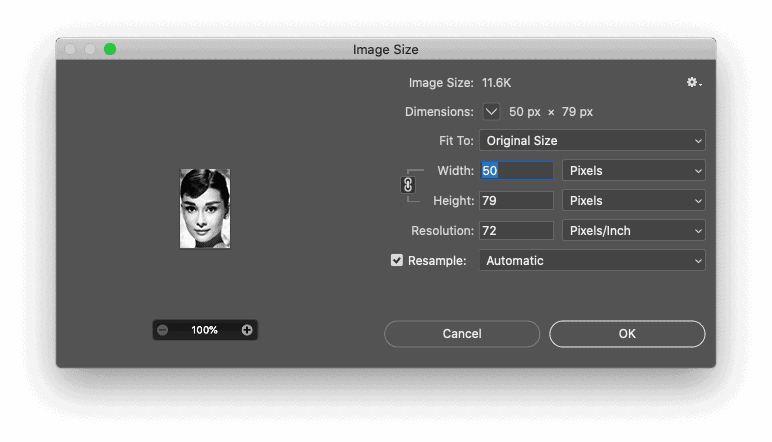Click into the Width input field
The image size is (772, 442).
[516, 171]
